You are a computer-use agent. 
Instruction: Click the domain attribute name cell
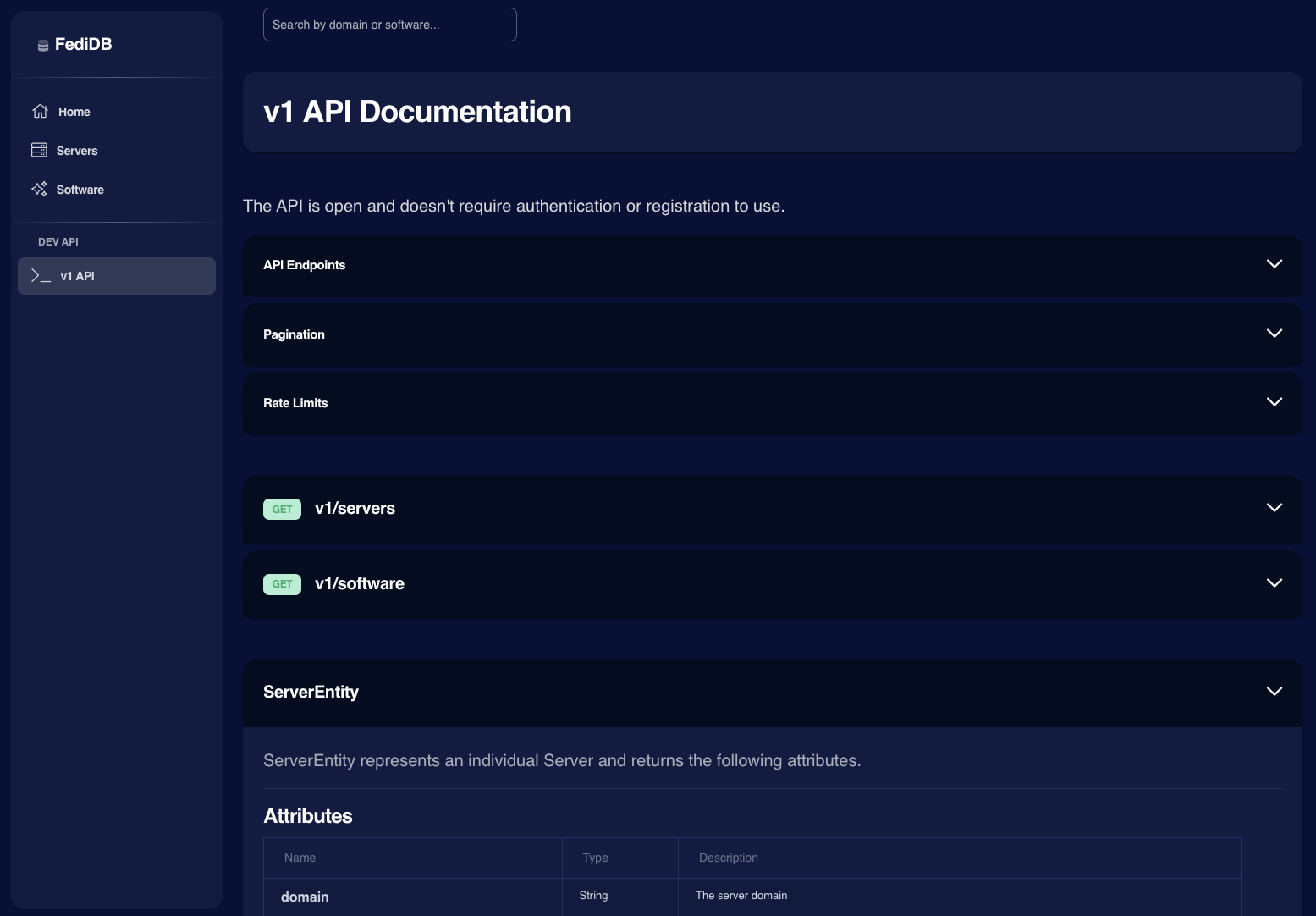[305, 897]
